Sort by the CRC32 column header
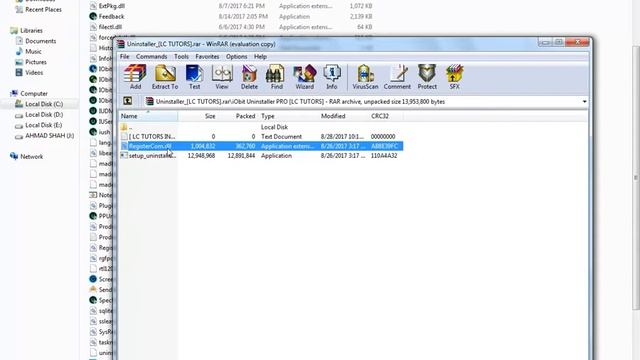640x360 pixels. click(386, 116)
